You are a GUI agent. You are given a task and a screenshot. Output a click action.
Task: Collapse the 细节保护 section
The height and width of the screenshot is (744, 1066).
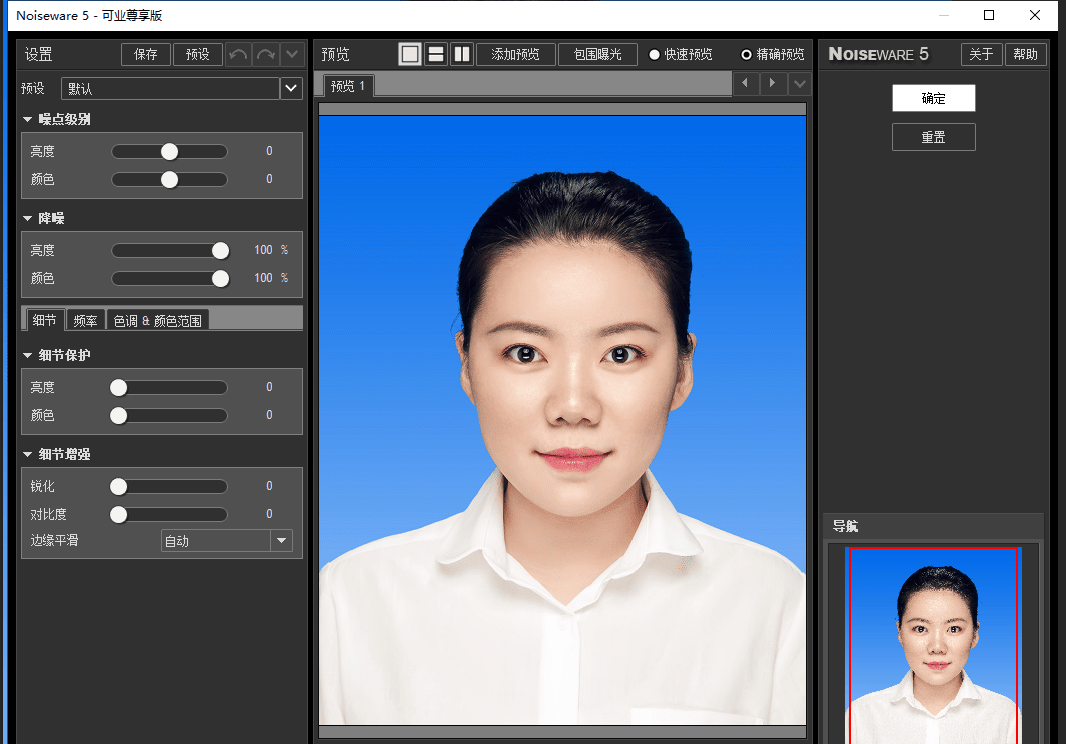coord(27,355)
